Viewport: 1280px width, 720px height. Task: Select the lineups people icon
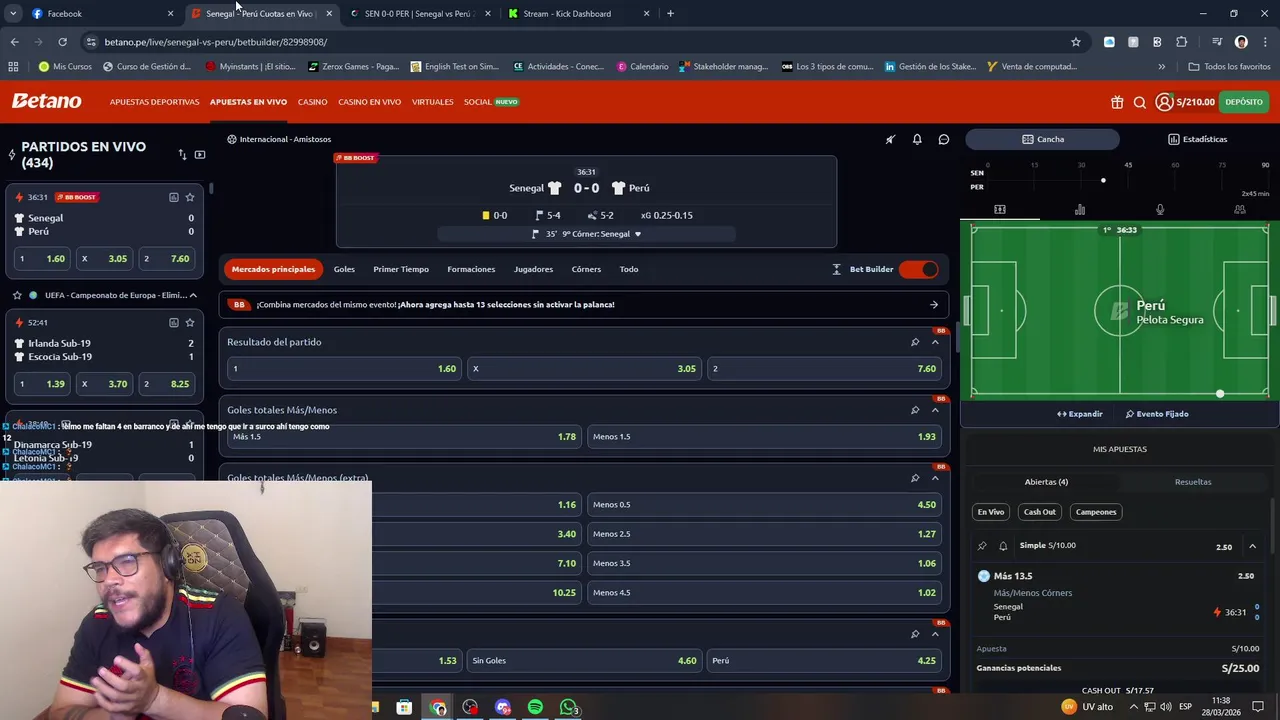click(1240, 209)
